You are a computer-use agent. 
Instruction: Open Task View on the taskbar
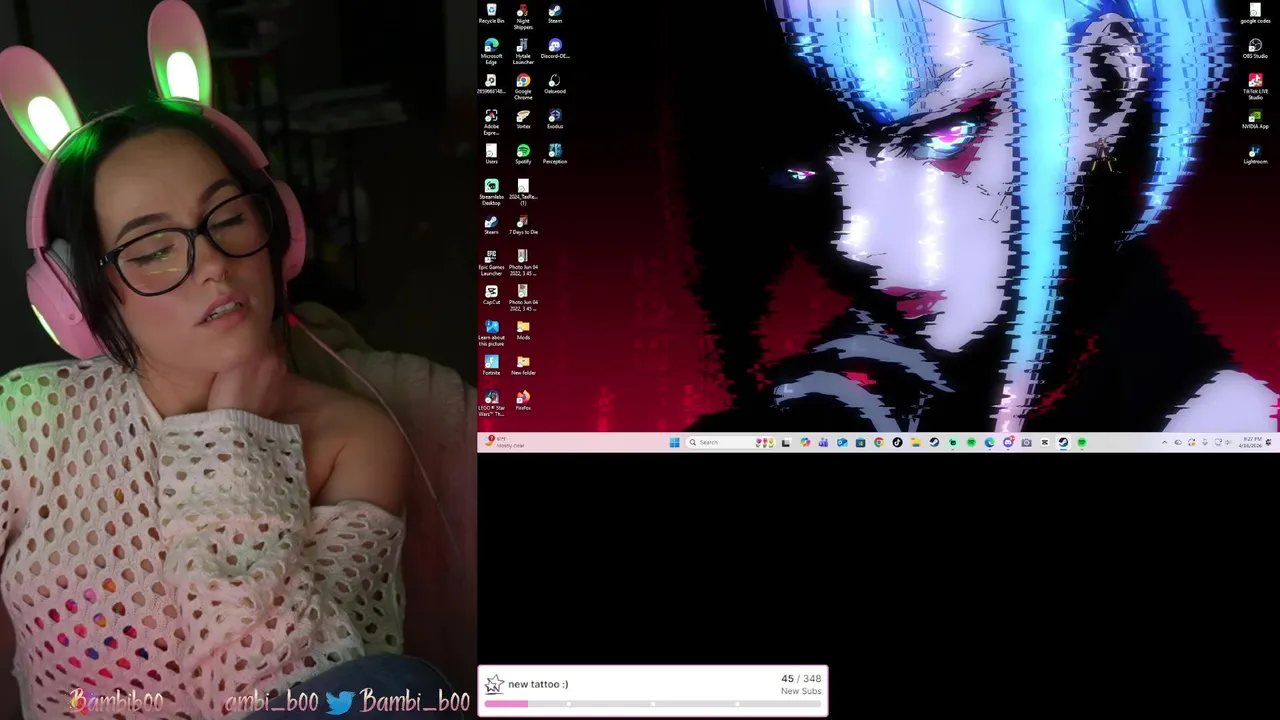tap(786, 442)
